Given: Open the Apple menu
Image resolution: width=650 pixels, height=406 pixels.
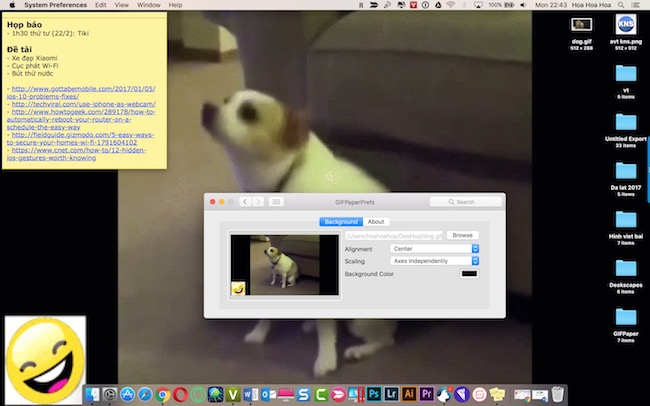Looking at the screenshot, I should coord(12,5).
